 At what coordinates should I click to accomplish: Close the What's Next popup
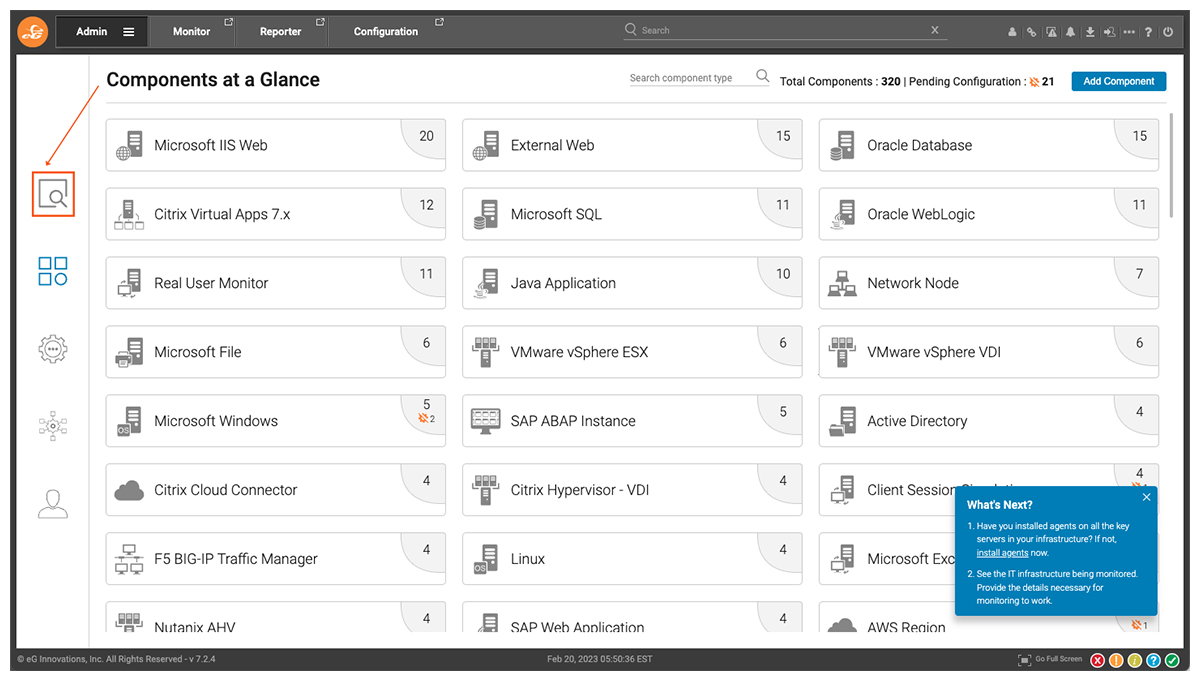point(1146,497)
